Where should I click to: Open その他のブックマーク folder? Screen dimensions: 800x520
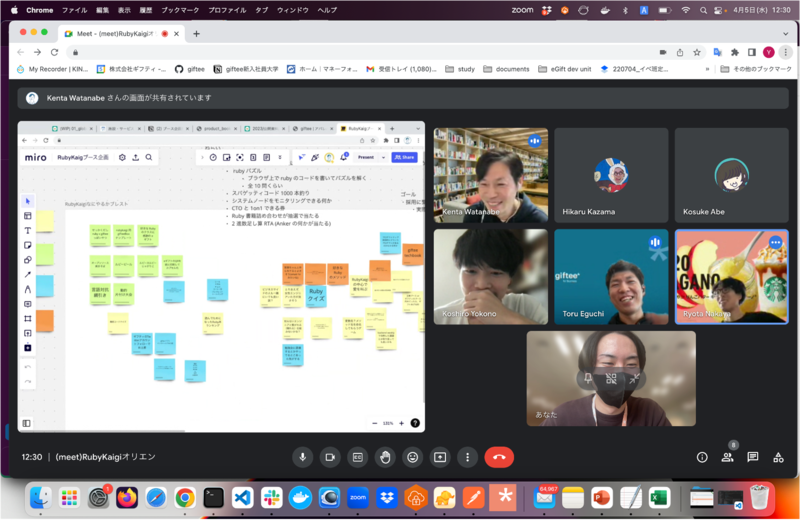point(756,69)
